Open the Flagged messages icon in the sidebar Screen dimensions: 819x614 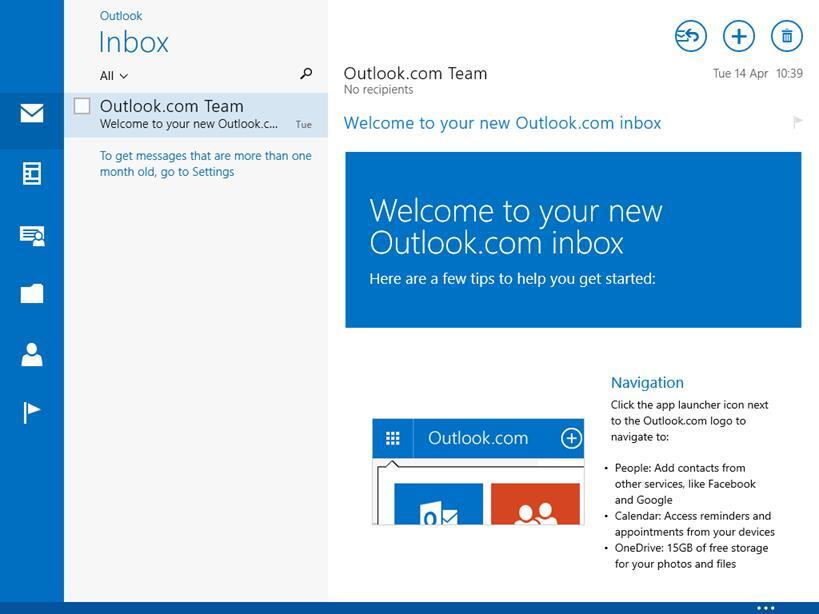click(x=31, y=412)
